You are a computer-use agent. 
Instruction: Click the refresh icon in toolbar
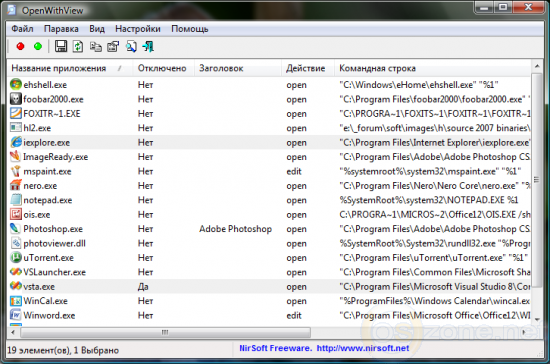pos(78,46)
